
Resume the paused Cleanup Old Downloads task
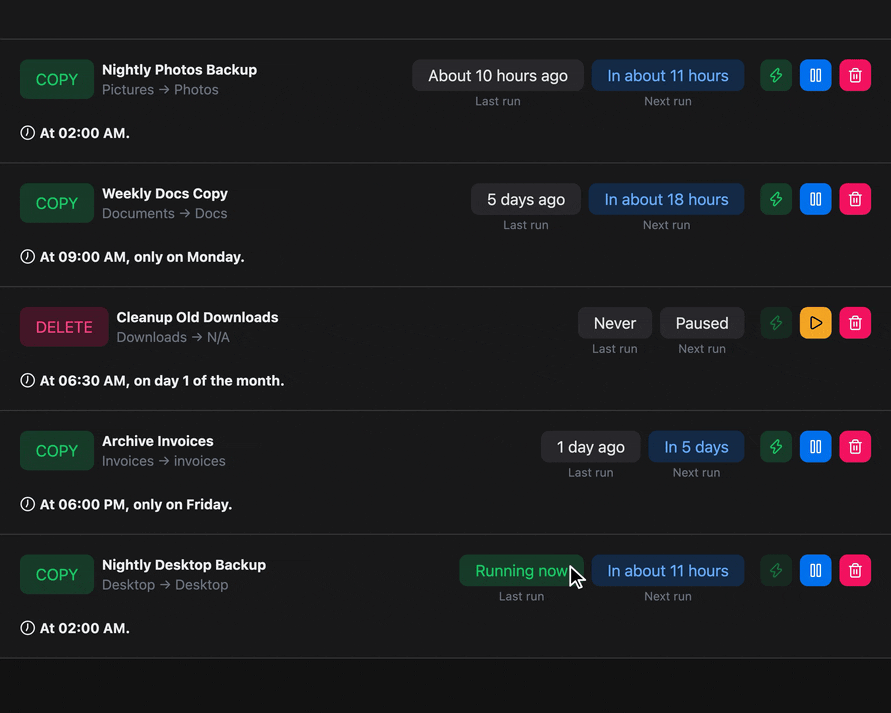[x=815, y=323]
